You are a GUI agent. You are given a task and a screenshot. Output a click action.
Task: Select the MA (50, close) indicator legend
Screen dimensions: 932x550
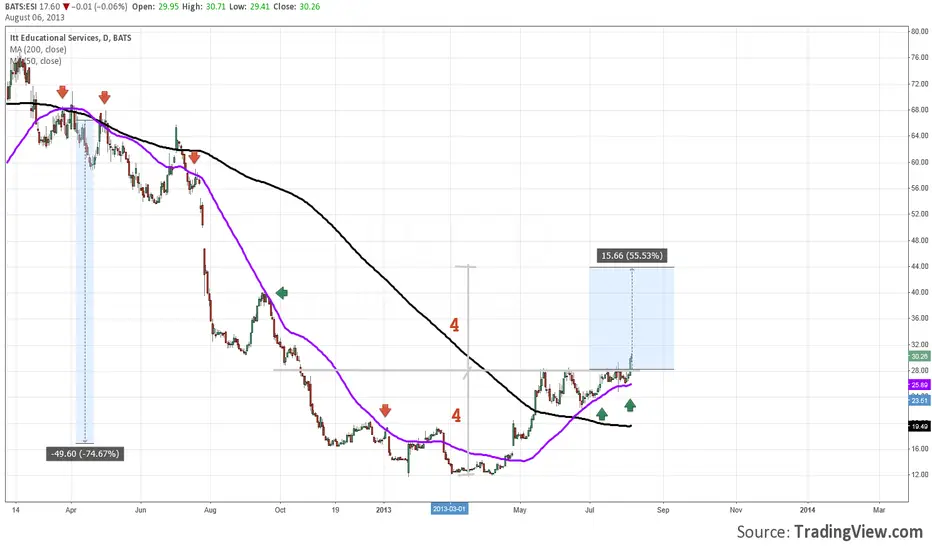[x=35, y=61]
